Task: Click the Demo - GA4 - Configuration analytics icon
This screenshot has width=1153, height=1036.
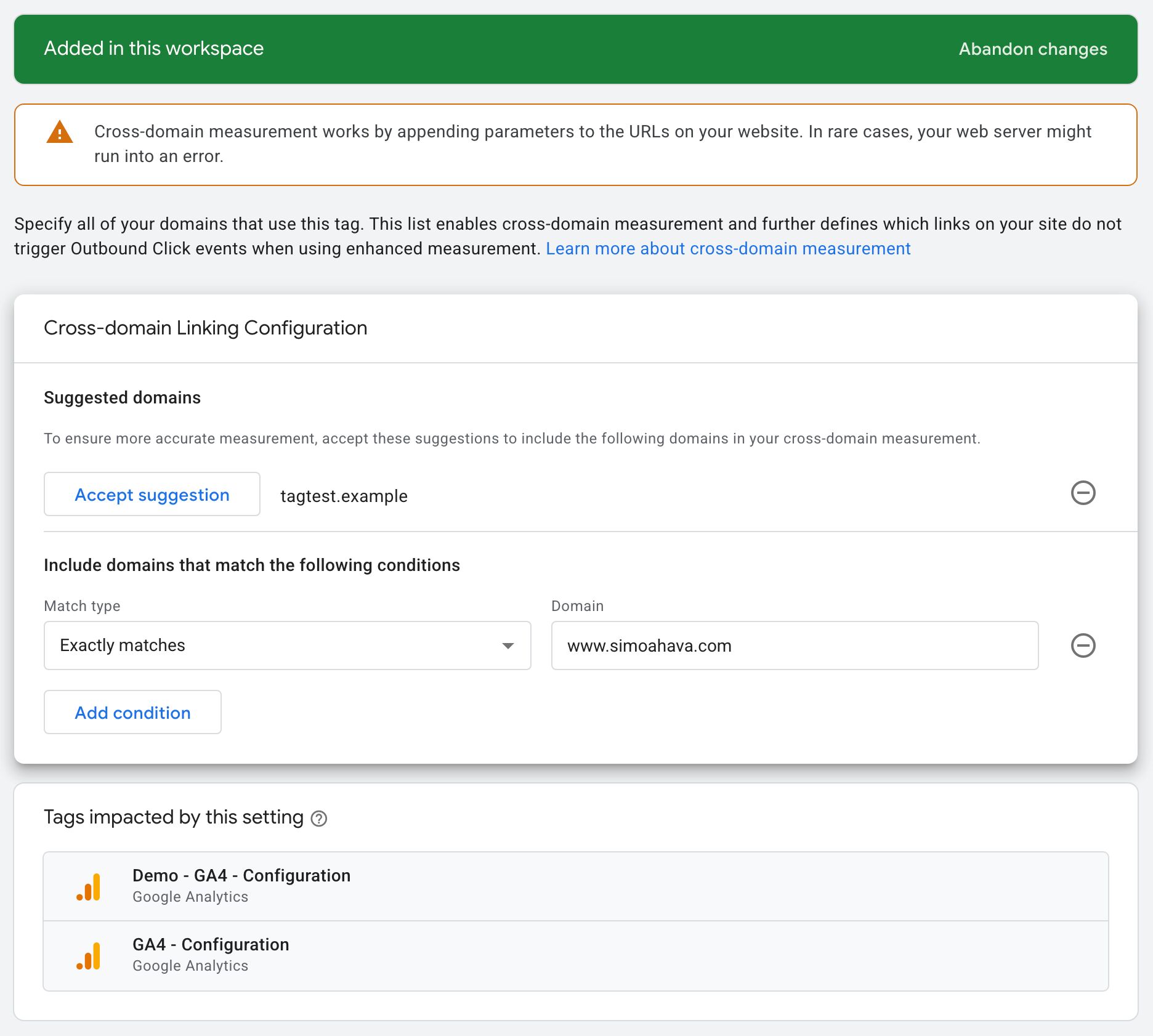Action: [x=88, y=887]
